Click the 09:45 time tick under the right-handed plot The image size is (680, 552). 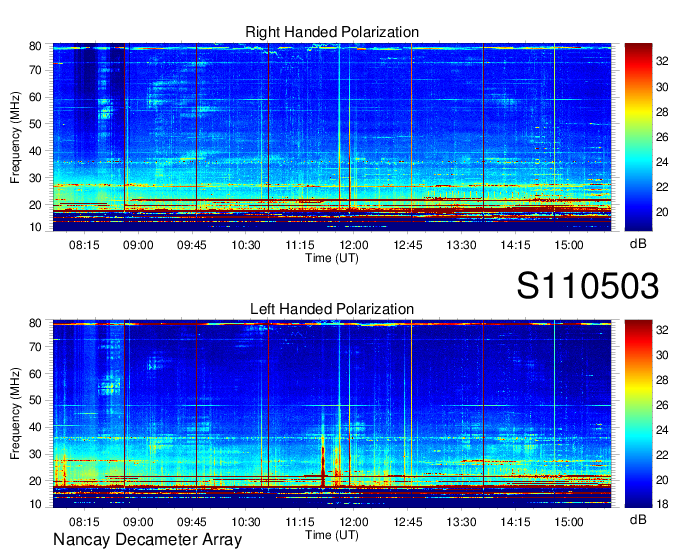tap(192, 245)
